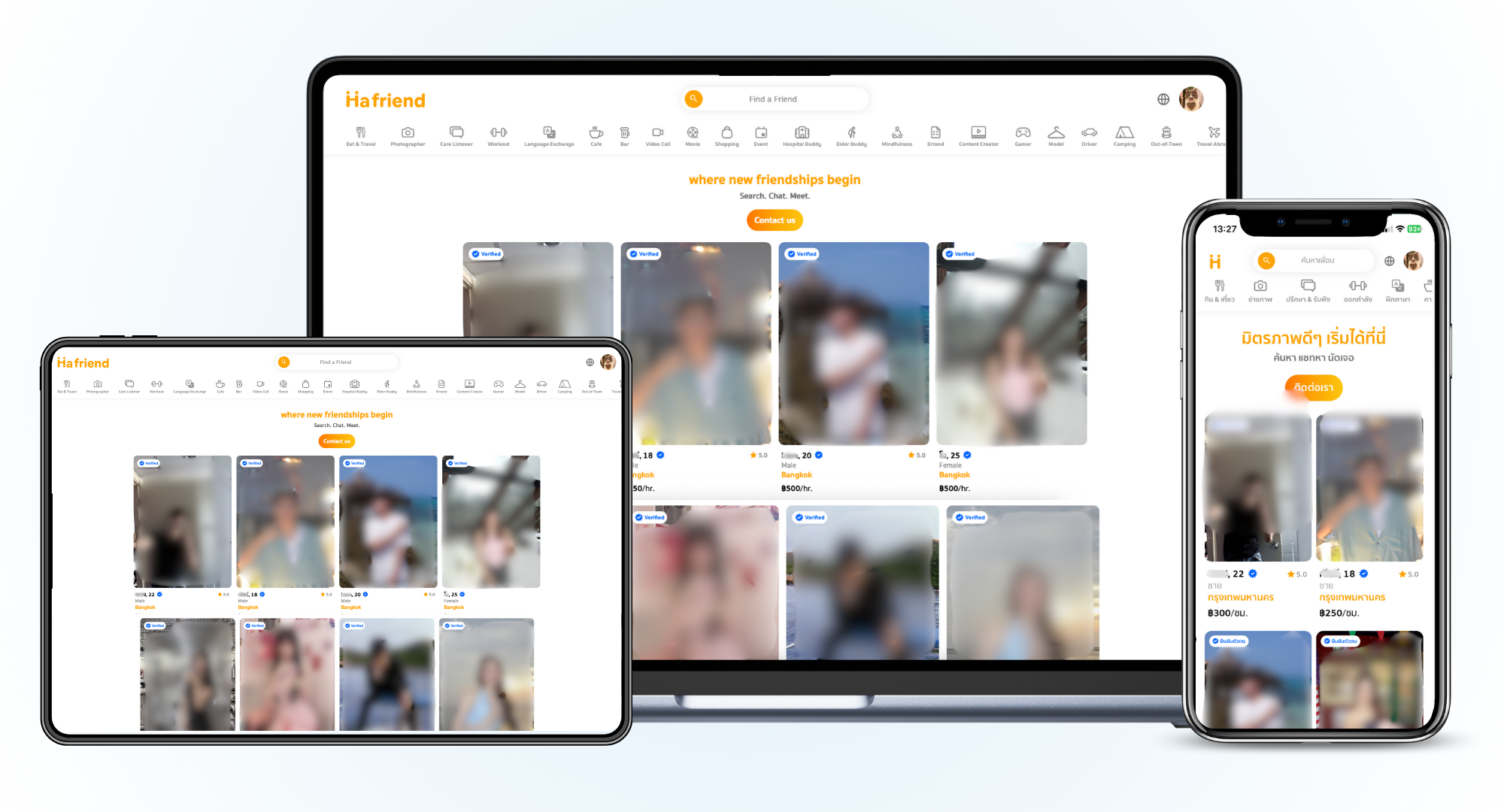Screen dimensions: 1504x812
Task: Click the Contact us button on tablet
Action: (336, 441)
